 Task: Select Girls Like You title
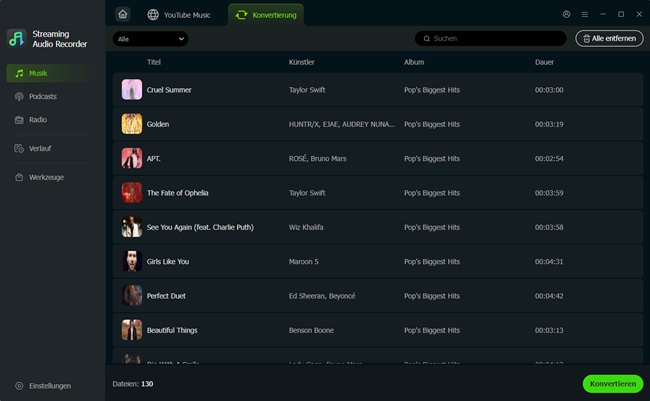tap(168, 262)
